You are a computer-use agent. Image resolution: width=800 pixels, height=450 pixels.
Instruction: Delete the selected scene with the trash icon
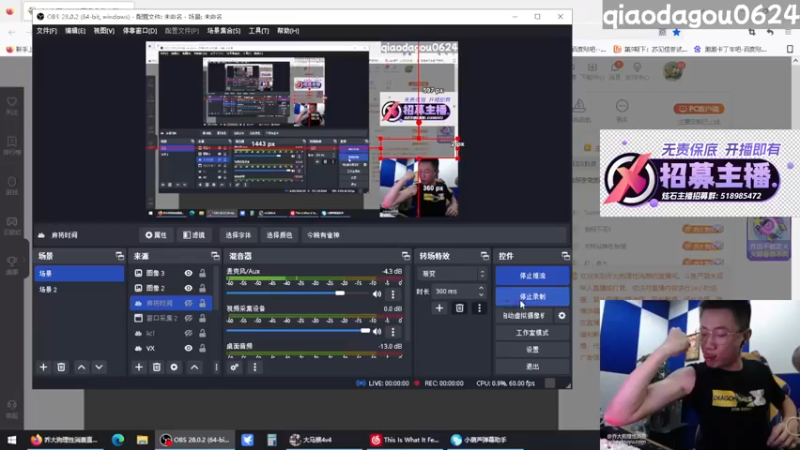pos(61,367)
